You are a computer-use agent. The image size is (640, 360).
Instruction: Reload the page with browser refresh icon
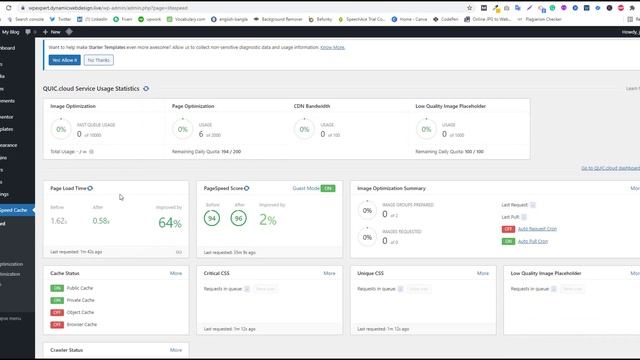click(x=9, y=8)
